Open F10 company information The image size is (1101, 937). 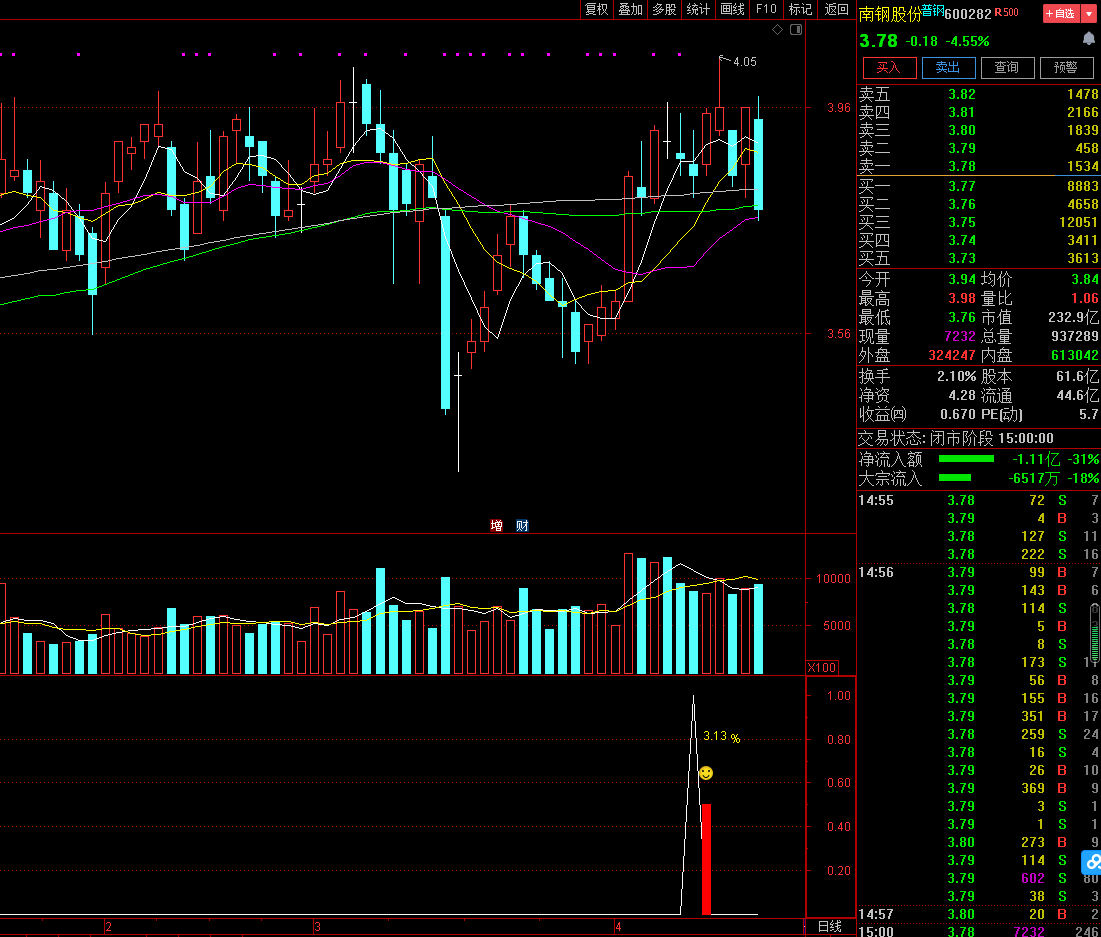pos(766,9)
